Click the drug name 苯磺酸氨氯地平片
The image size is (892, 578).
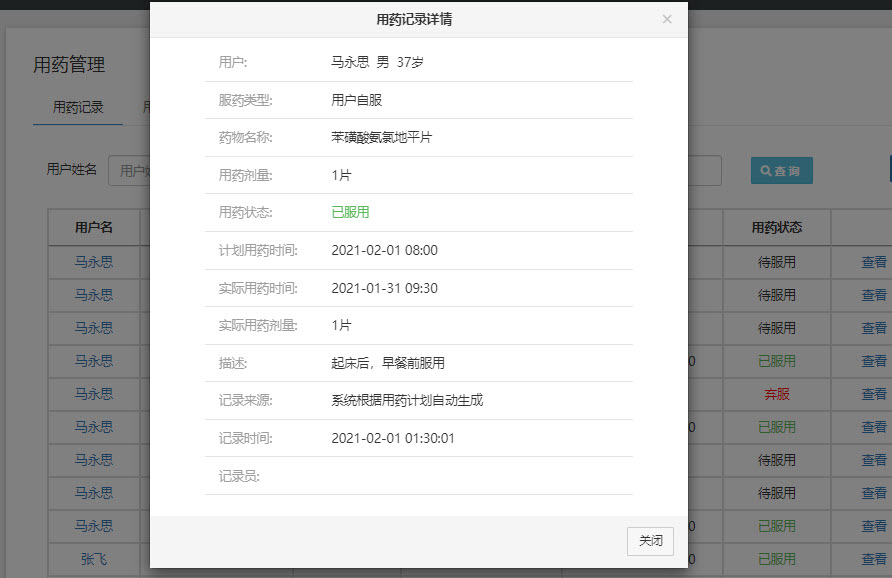[x=381, y=137]
